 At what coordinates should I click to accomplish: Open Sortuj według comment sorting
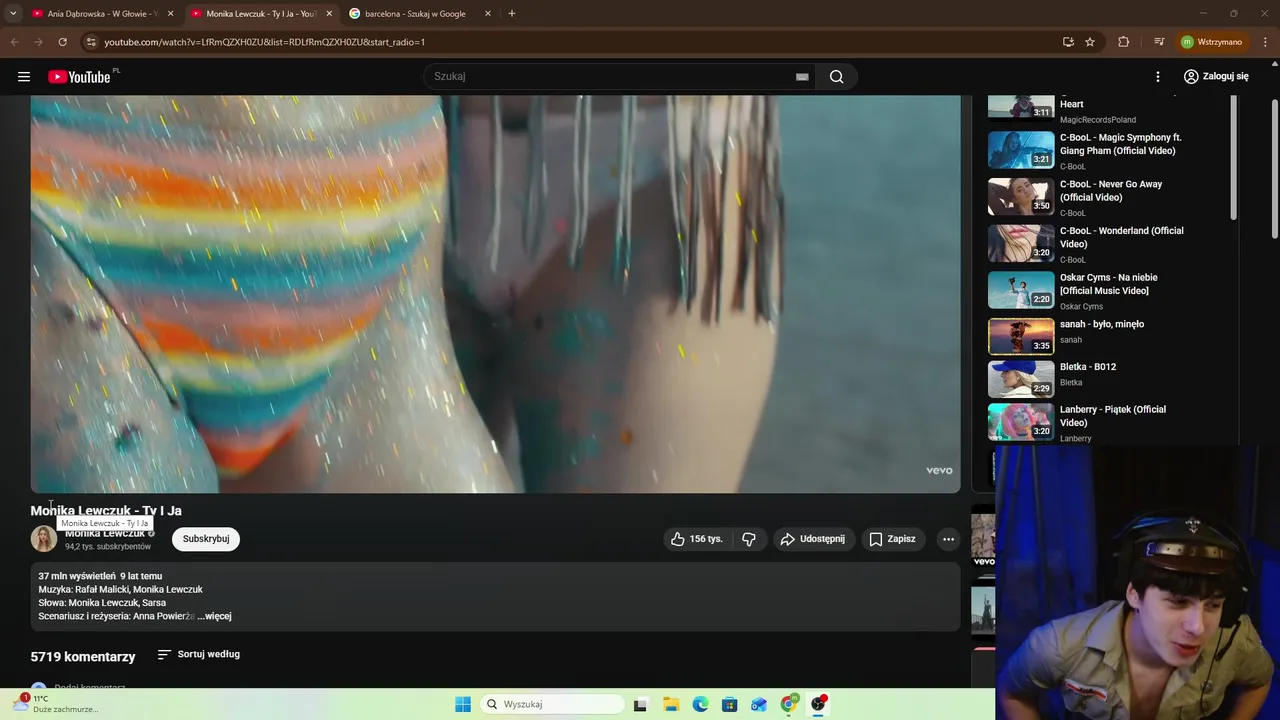[199, 654]
